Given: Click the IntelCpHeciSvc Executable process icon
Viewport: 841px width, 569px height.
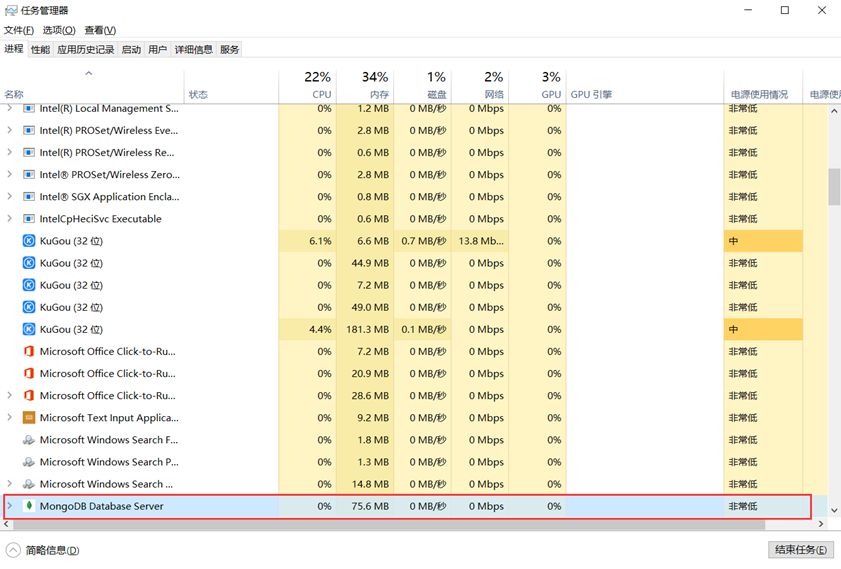Looking at the screenshot, I should tap(29, 219).
